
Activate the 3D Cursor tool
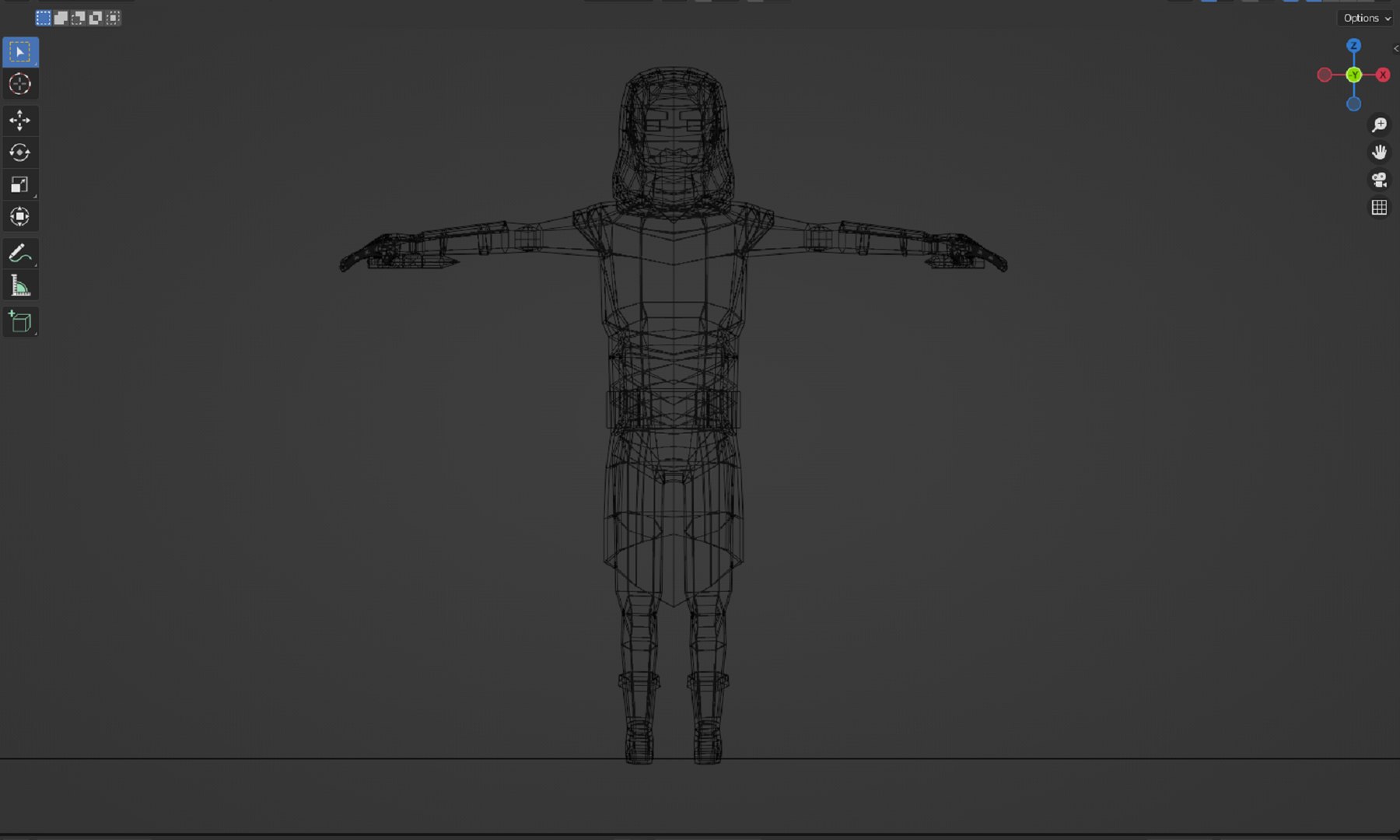[20, 84]
